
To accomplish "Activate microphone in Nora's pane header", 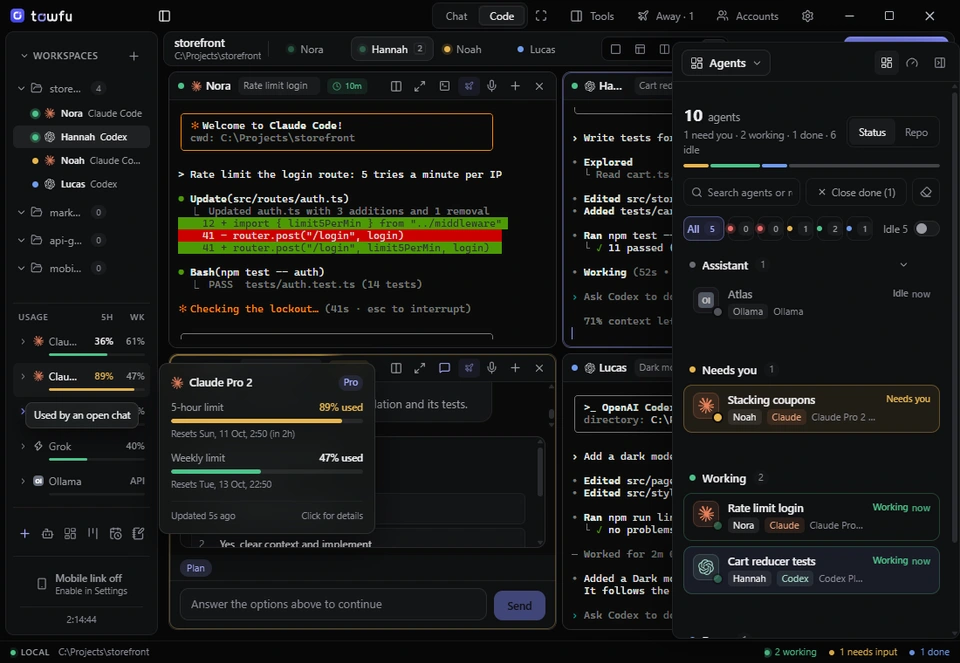I will (492, 86).
